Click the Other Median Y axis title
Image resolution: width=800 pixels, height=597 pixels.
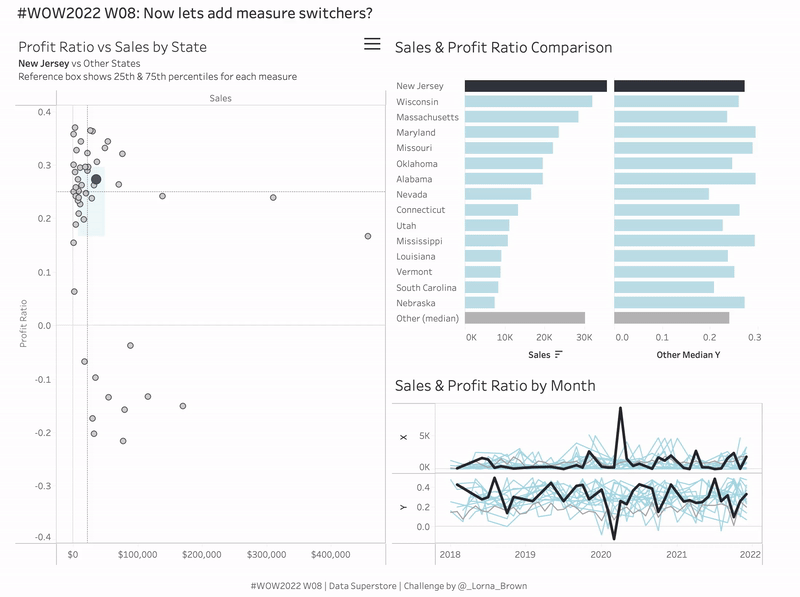(688, 354)
